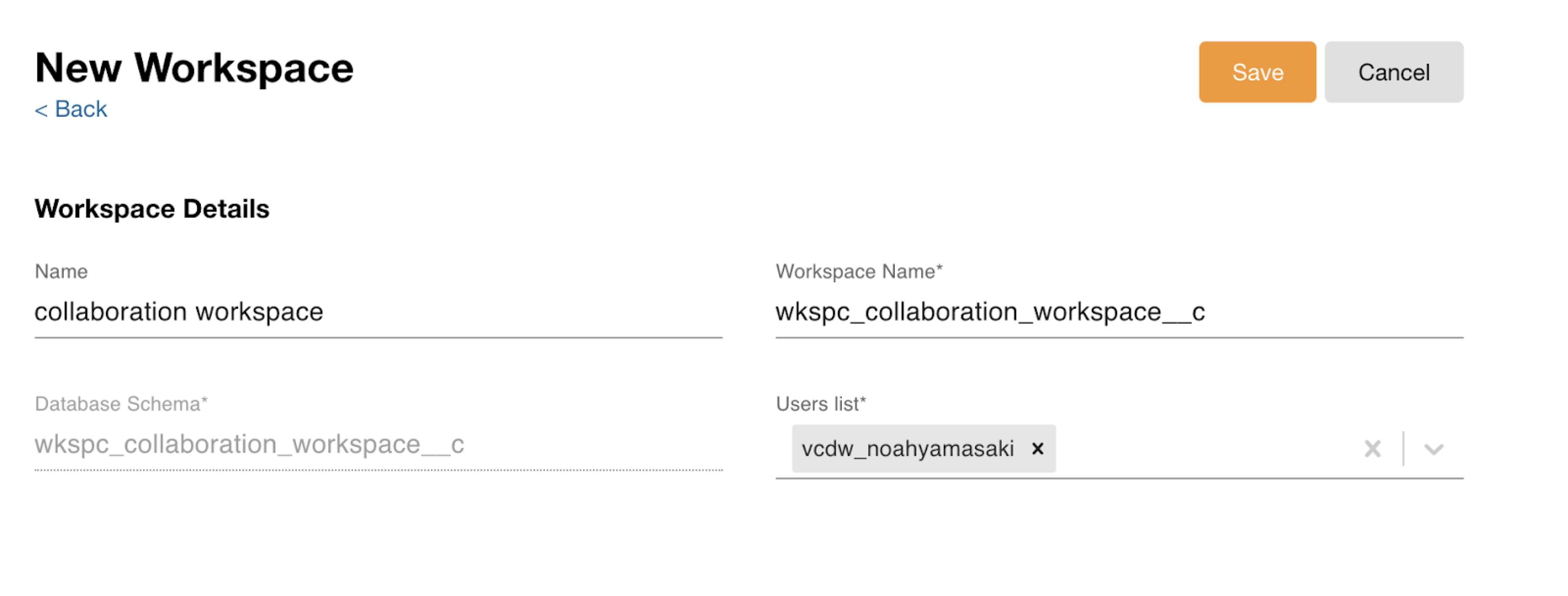Click the Users list* label
Screen dimensions: 1568x596
pyautogui.click(x=820, y=404)
